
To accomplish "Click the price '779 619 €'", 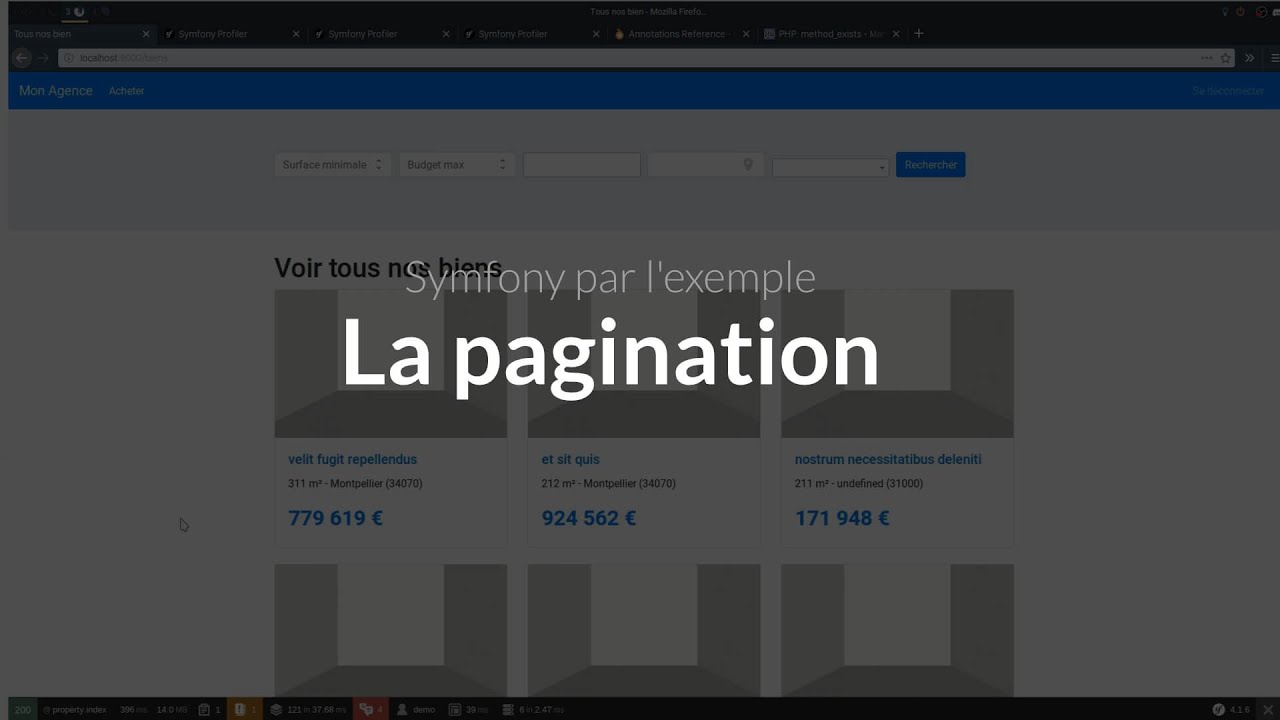I will pos(336,518).
